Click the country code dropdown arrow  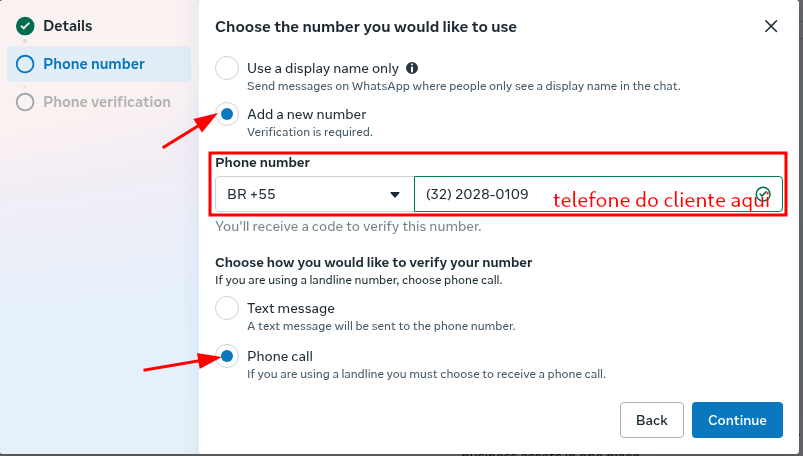[x=394, y=194]
